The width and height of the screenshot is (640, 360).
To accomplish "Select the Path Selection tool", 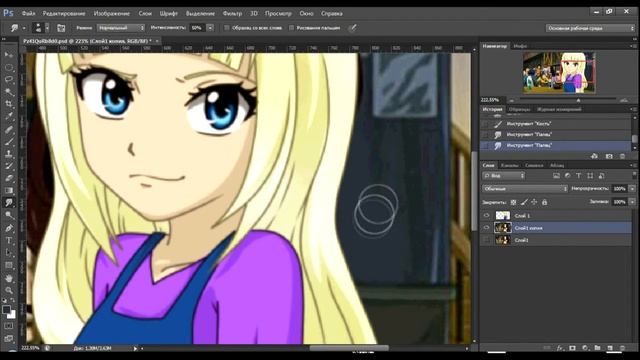I will [9, 253].
